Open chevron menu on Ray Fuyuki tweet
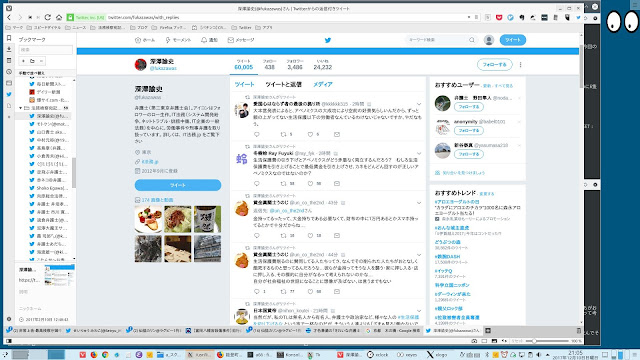640x360 pixels. coord(419,153)
